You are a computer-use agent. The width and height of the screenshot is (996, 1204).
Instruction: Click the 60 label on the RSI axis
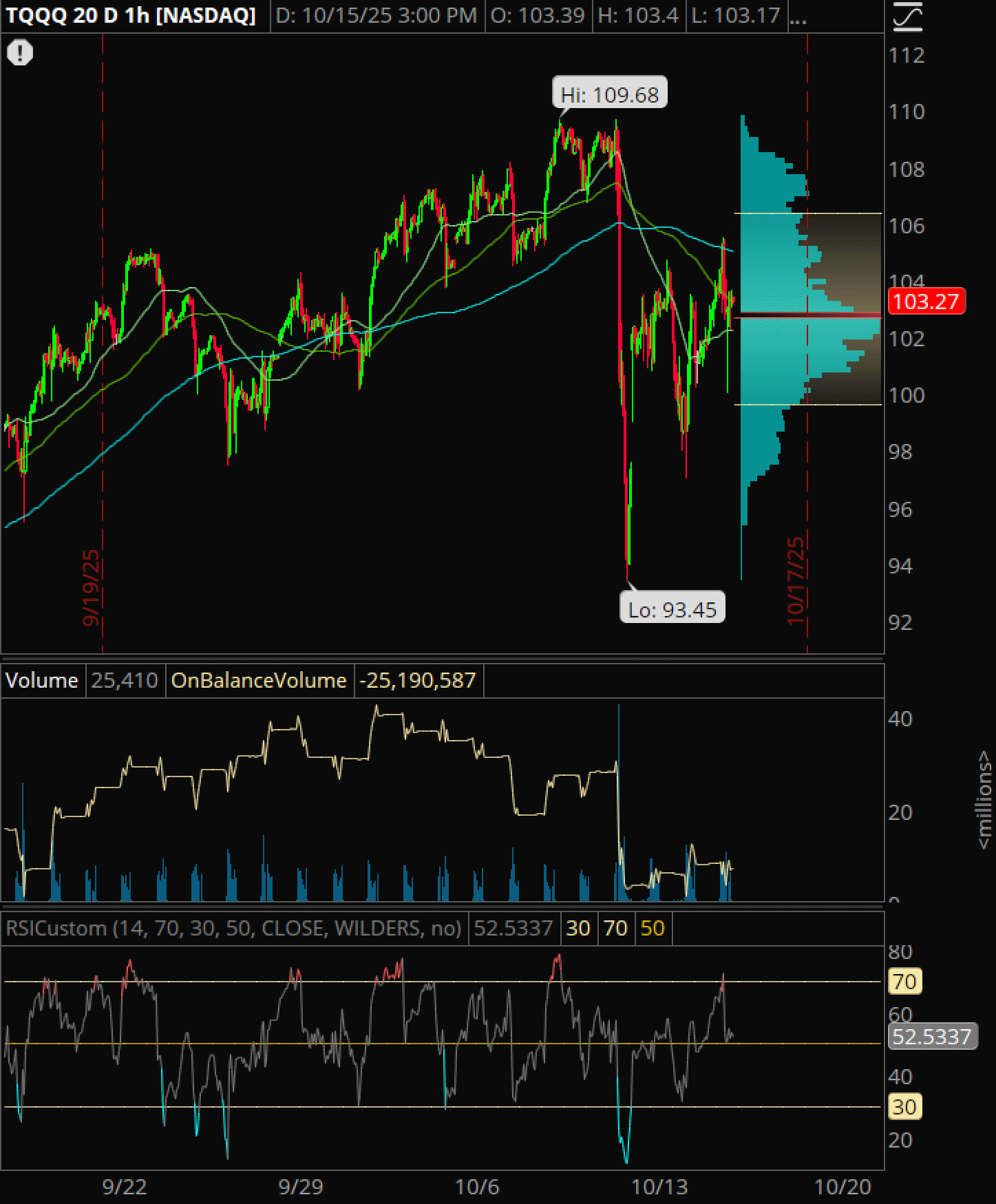click(x=900, y=1014)
